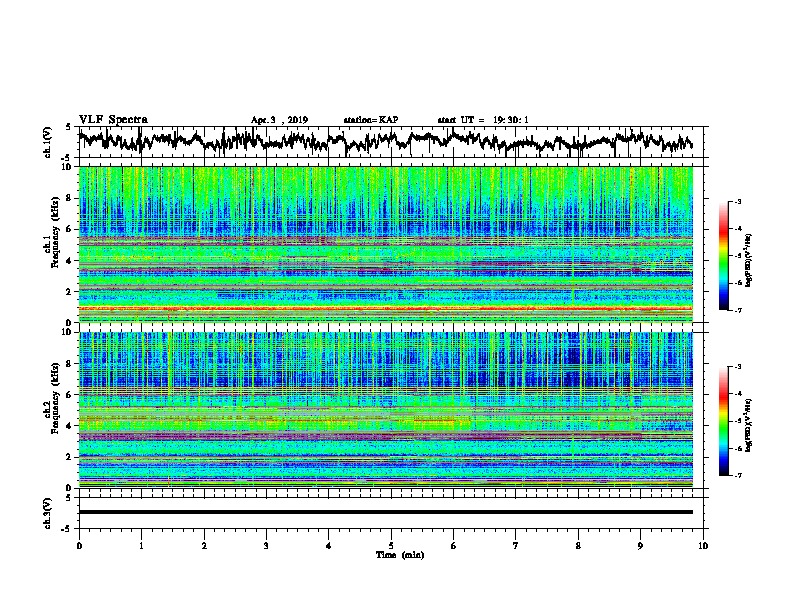Click the ch.1 voltage waveform trace
The width and height of the screenshot is (792, 612).
click(385, 141)
